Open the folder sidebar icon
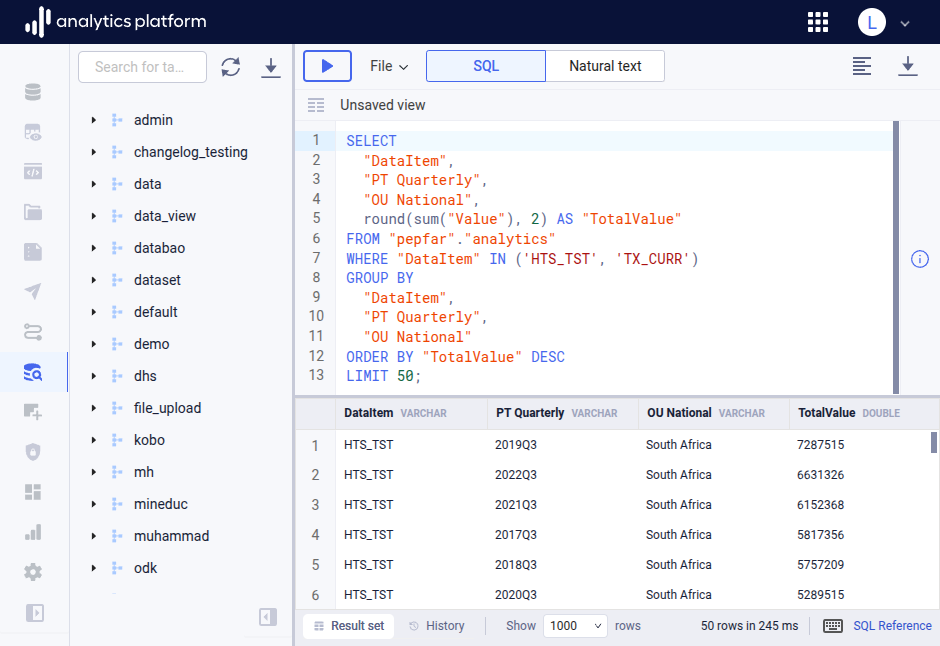The image size is (940, 646). tap(33, 212)
